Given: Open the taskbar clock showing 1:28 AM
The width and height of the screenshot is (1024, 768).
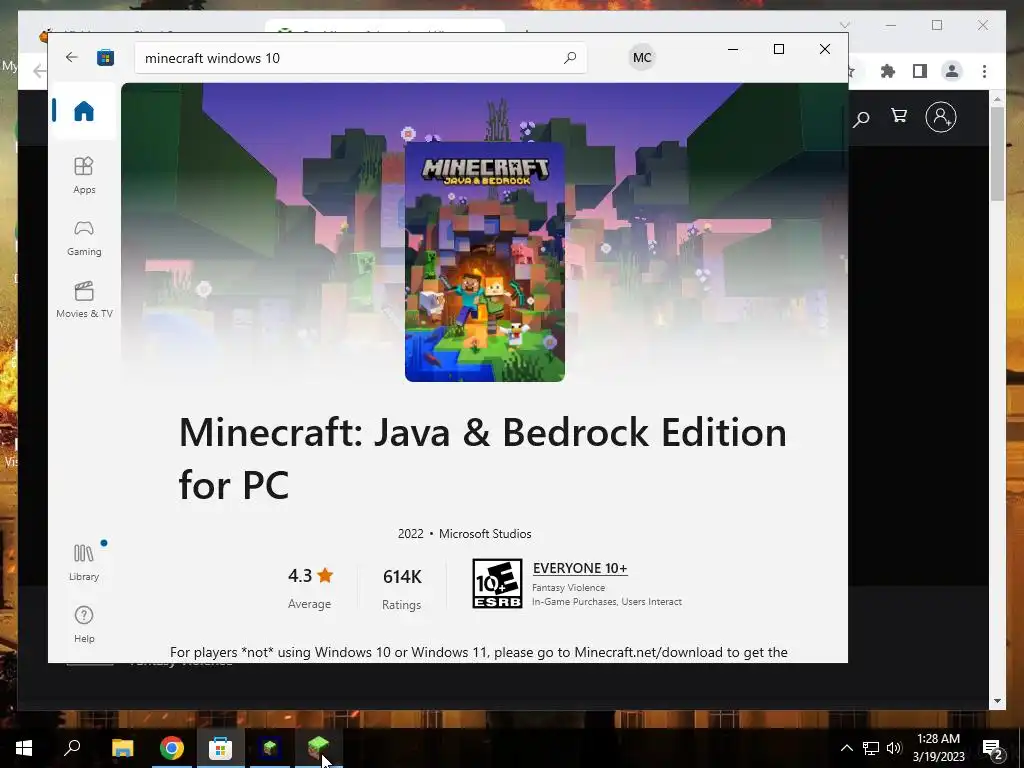Looking at the screenshot, I should coord(938,748).
